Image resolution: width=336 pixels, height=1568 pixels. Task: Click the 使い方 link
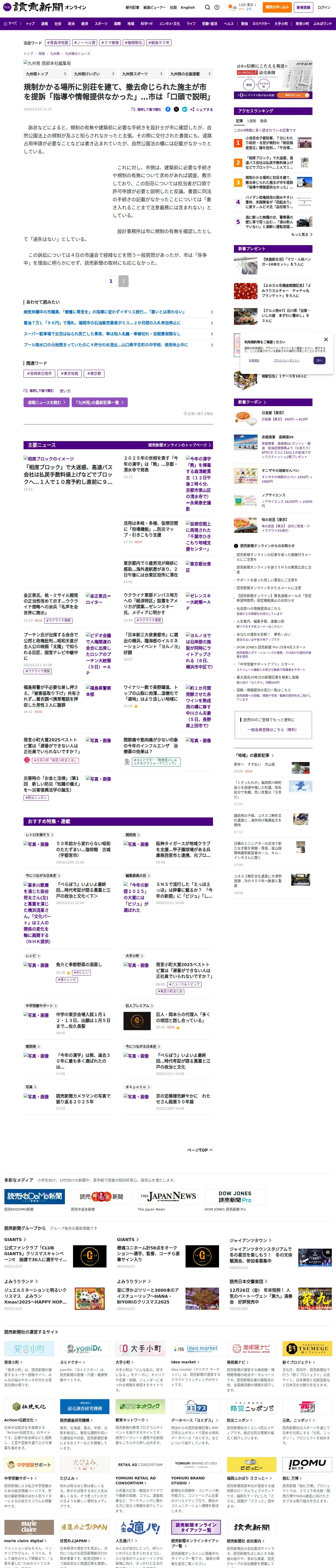(65, 391)
